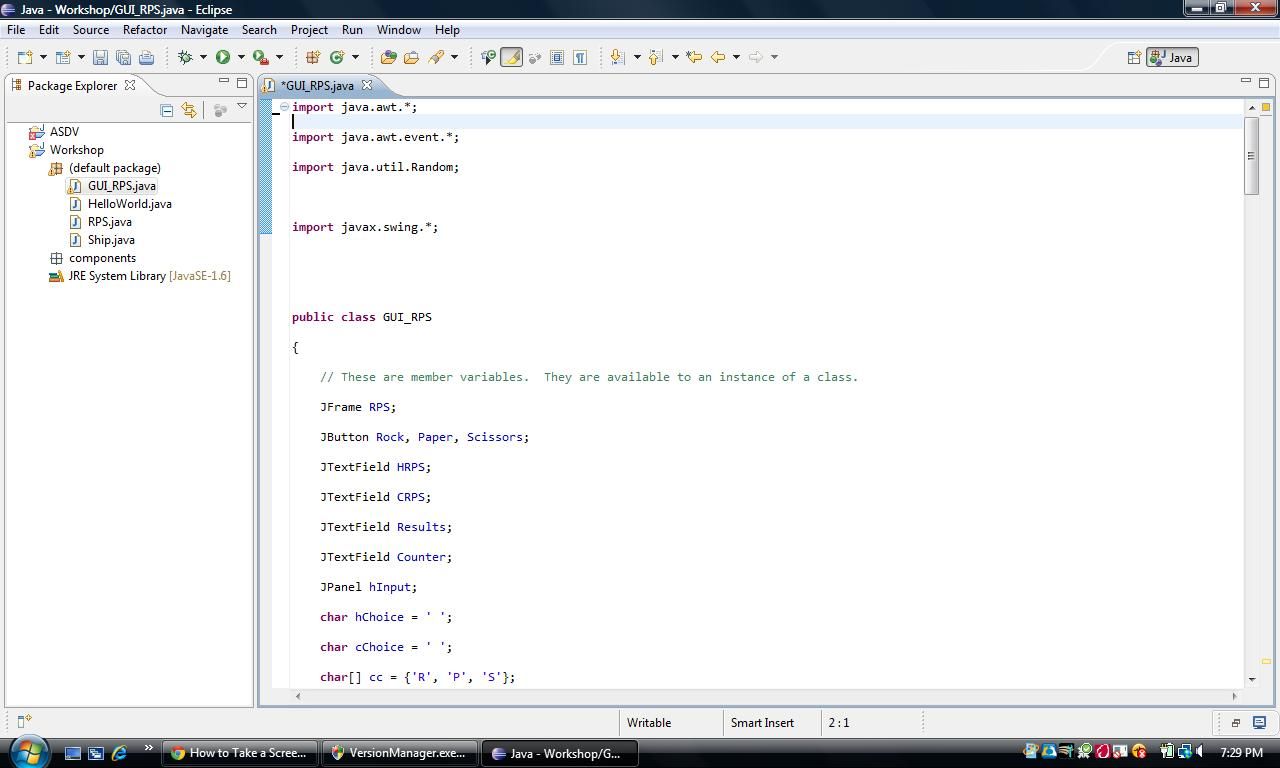
Task: Select the GUI_RPS.java editor tab
Action: (316, 86)
